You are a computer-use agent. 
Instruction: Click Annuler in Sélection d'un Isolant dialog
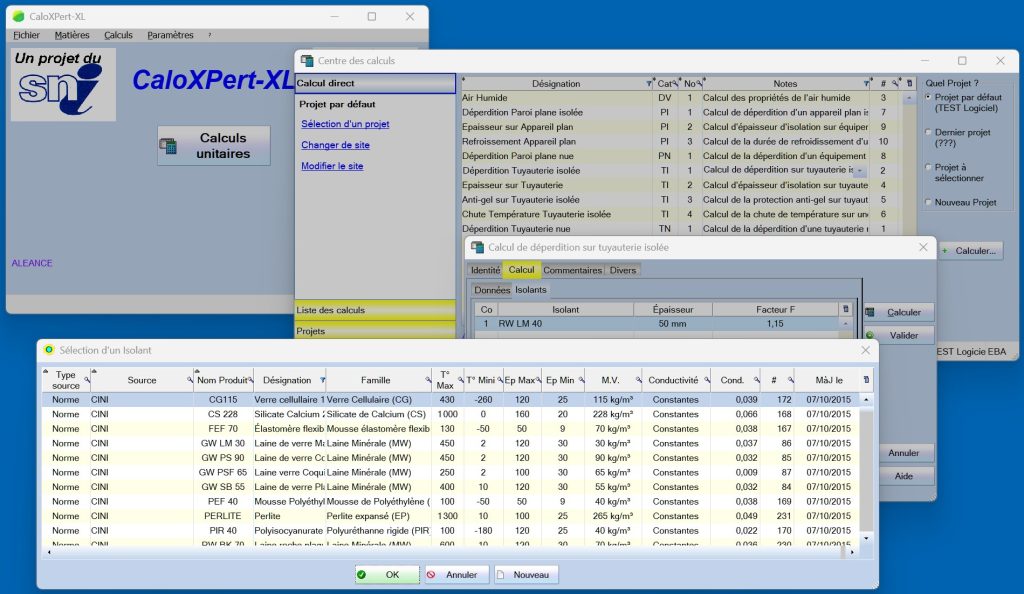tap(456, 575)
